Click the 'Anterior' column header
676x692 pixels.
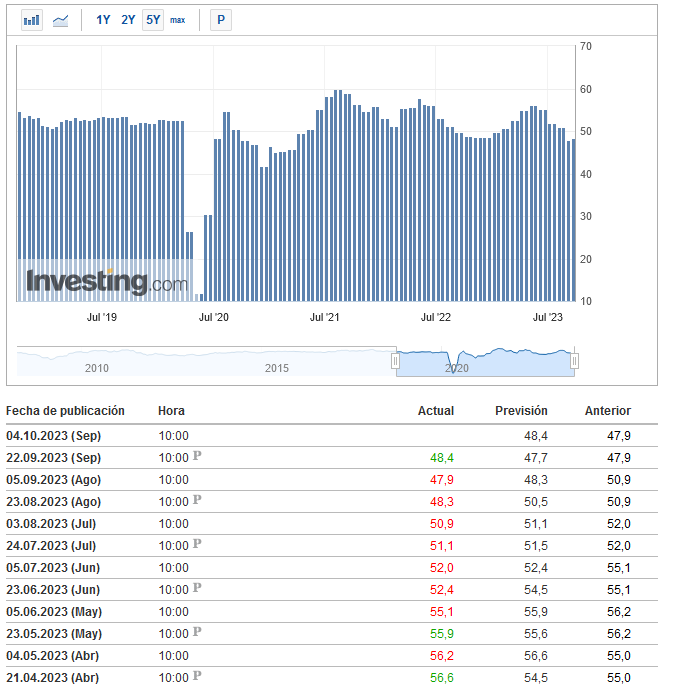[608, 411]
